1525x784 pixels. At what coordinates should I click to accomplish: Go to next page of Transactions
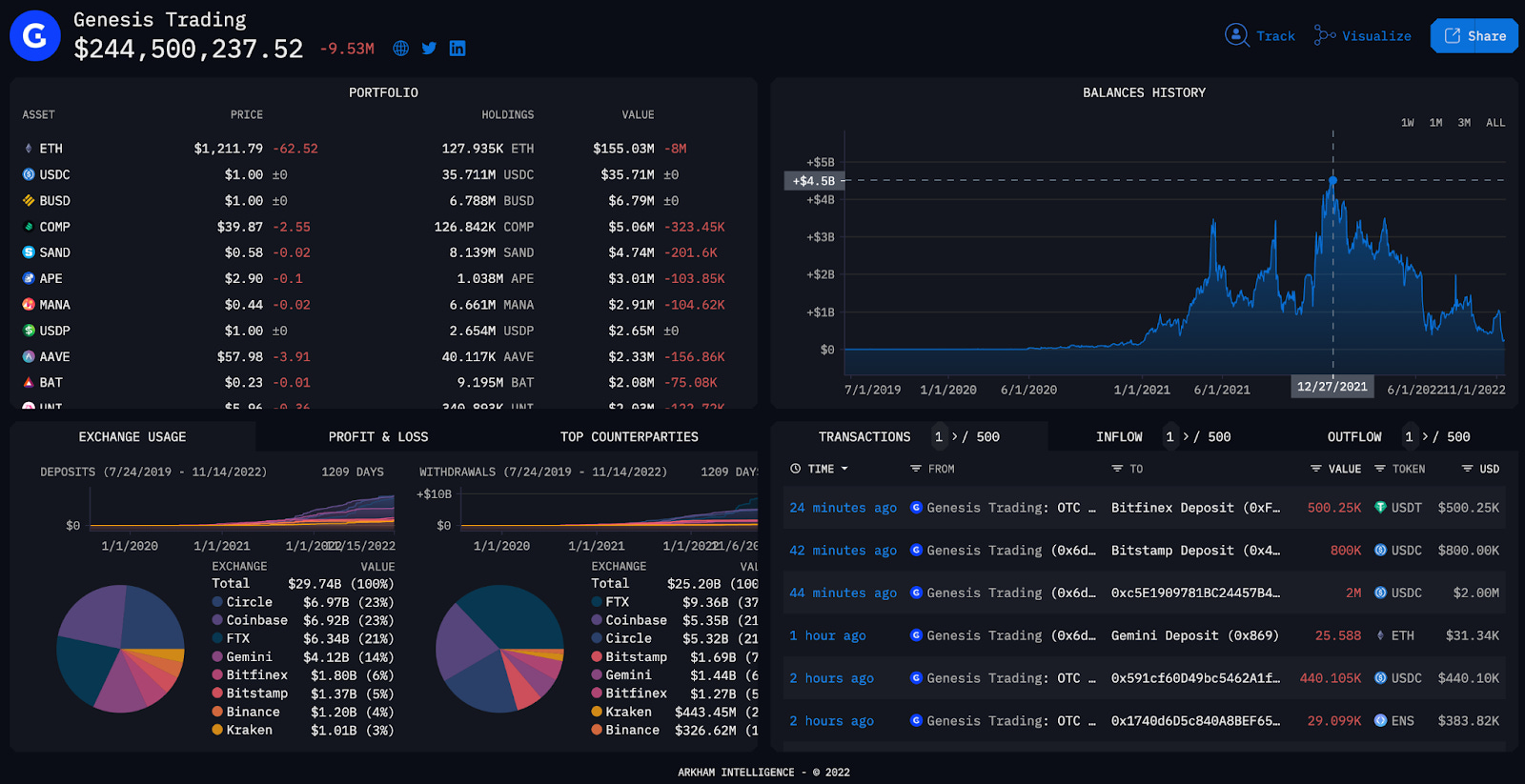(x=954, y=436)
